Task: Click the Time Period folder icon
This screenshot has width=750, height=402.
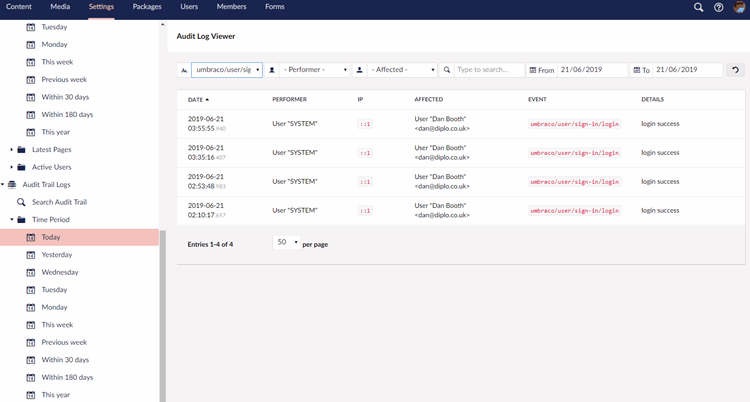Action: (21, 220)
